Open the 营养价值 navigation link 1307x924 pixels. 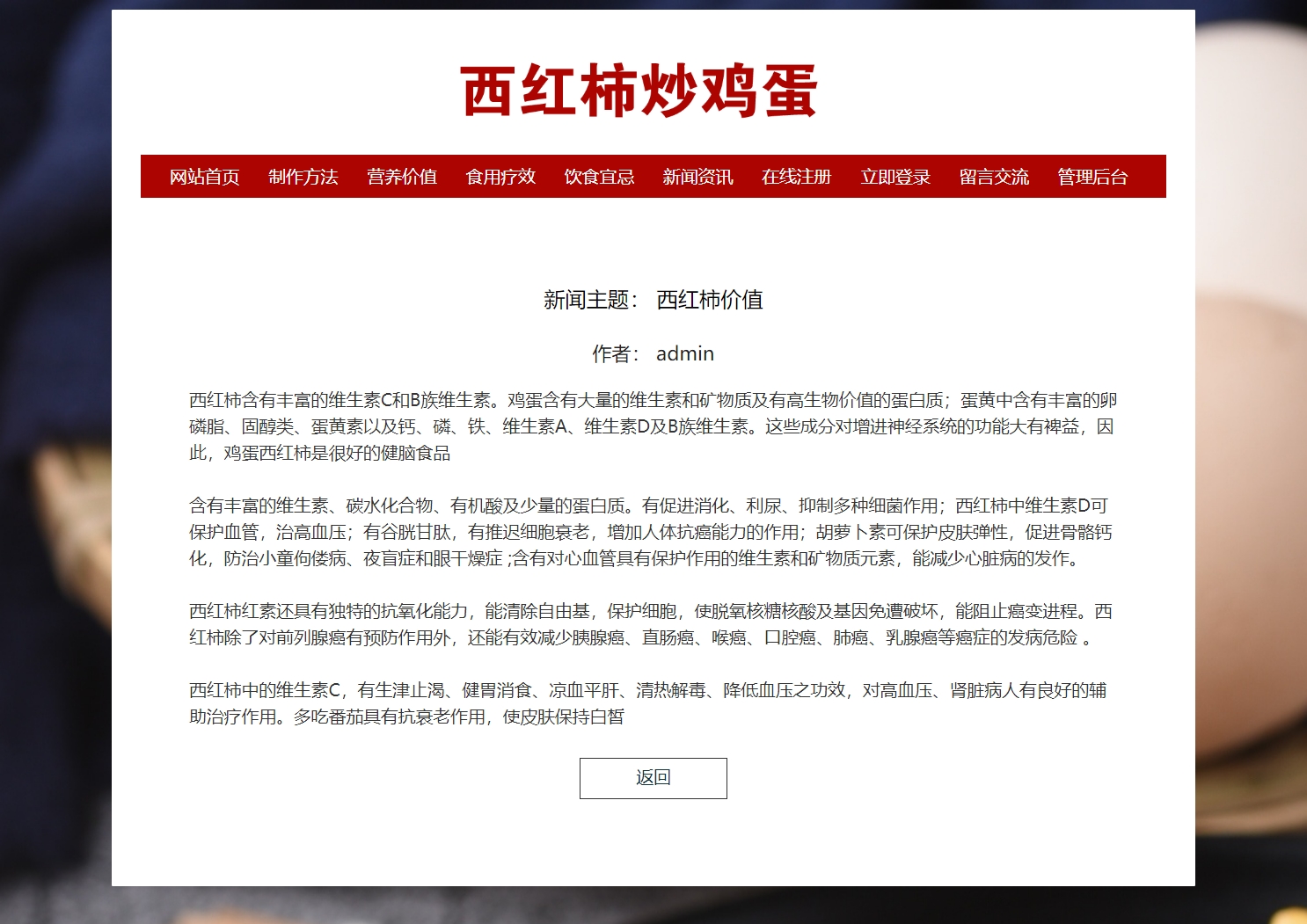[402, 177]
